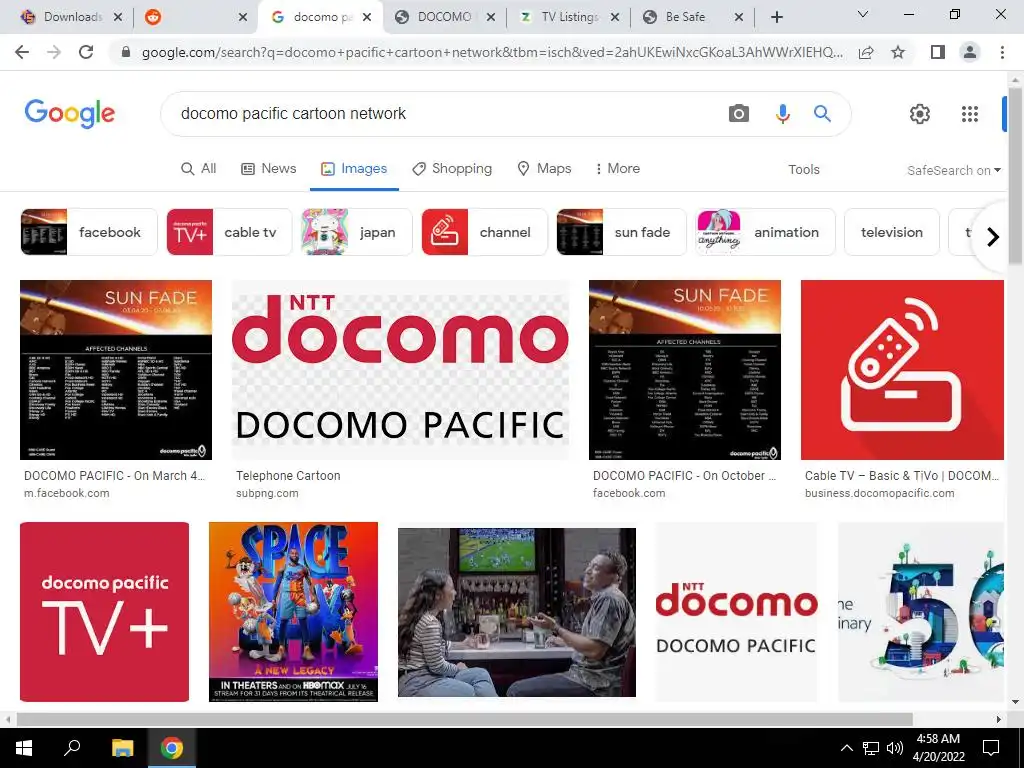Switch to News search results
This screenshot has height=768, width=1024.
point(268,168)
